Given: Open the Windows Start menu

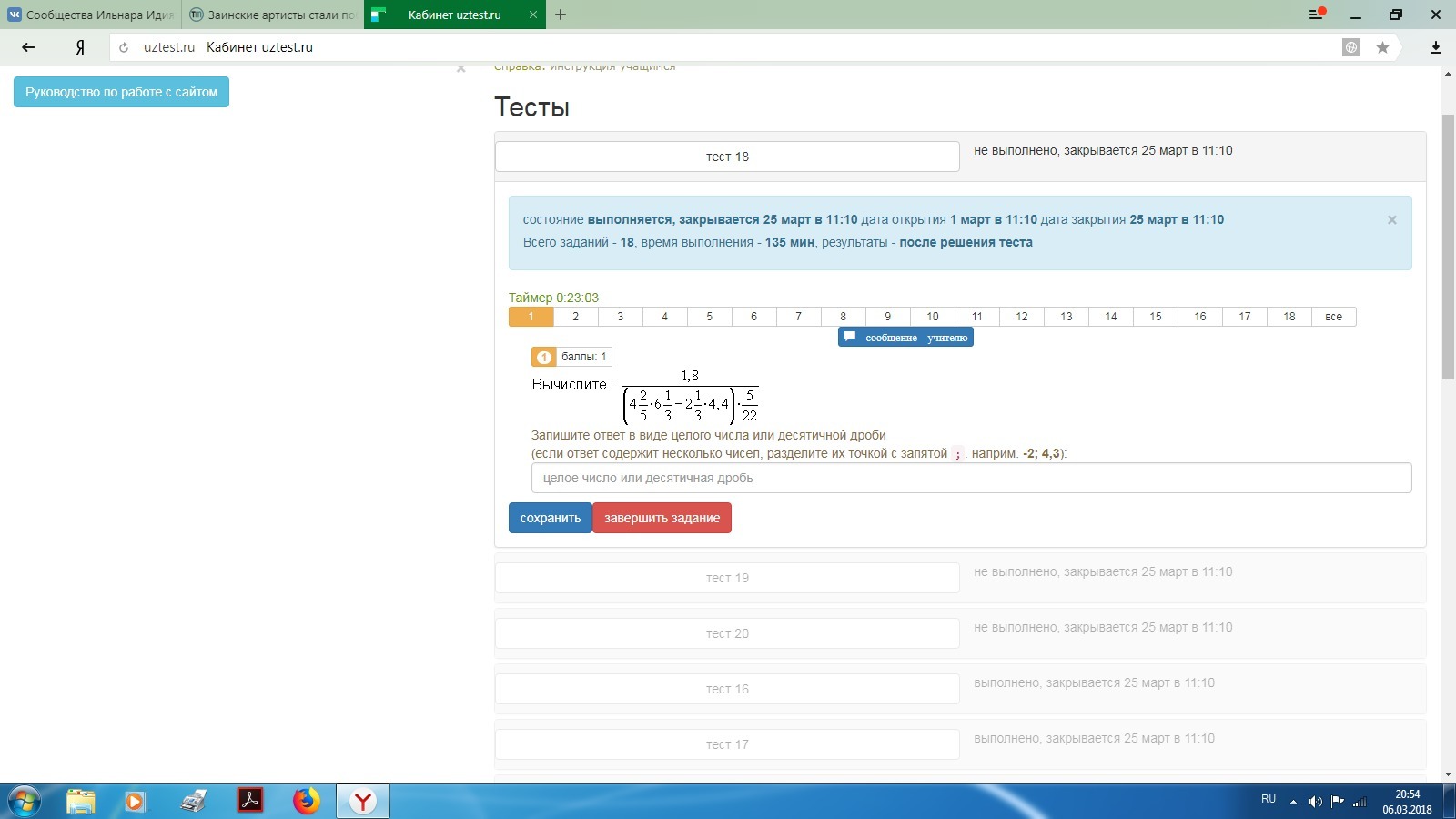Looking at the screenshot, I should [x=24, y=802].
